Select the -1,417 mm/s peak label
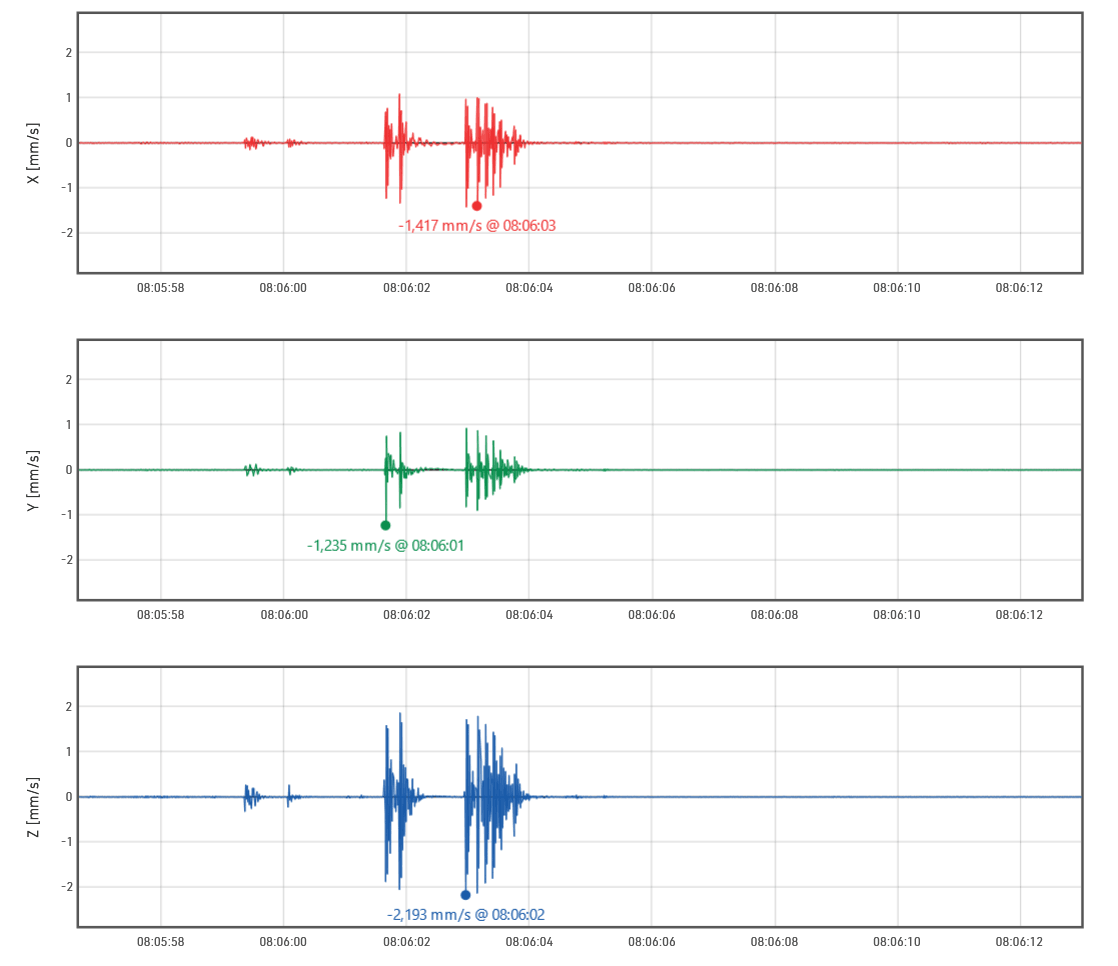Image resolution: width=1118 pixels, height=966 pixels. pyautogui.click(x=477, y=226)
